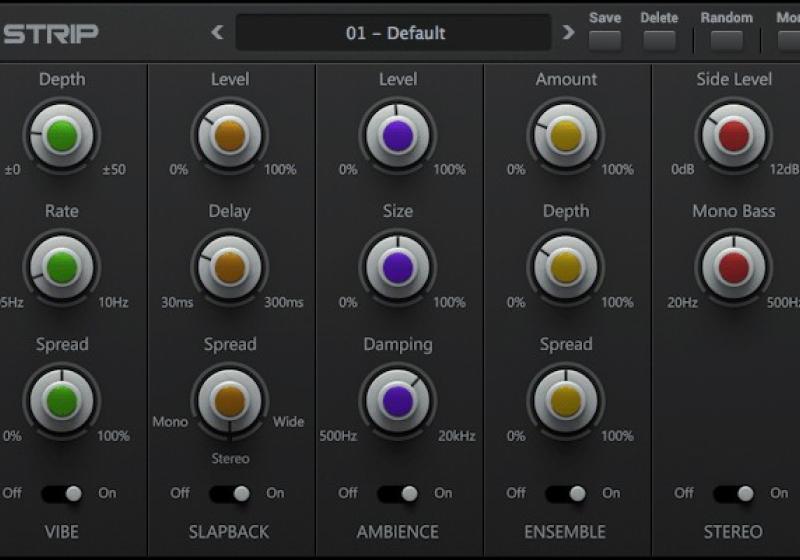800x560 pixels.
Task: Click the yellow Ensemble Amount knob
Action: [565, 135]
